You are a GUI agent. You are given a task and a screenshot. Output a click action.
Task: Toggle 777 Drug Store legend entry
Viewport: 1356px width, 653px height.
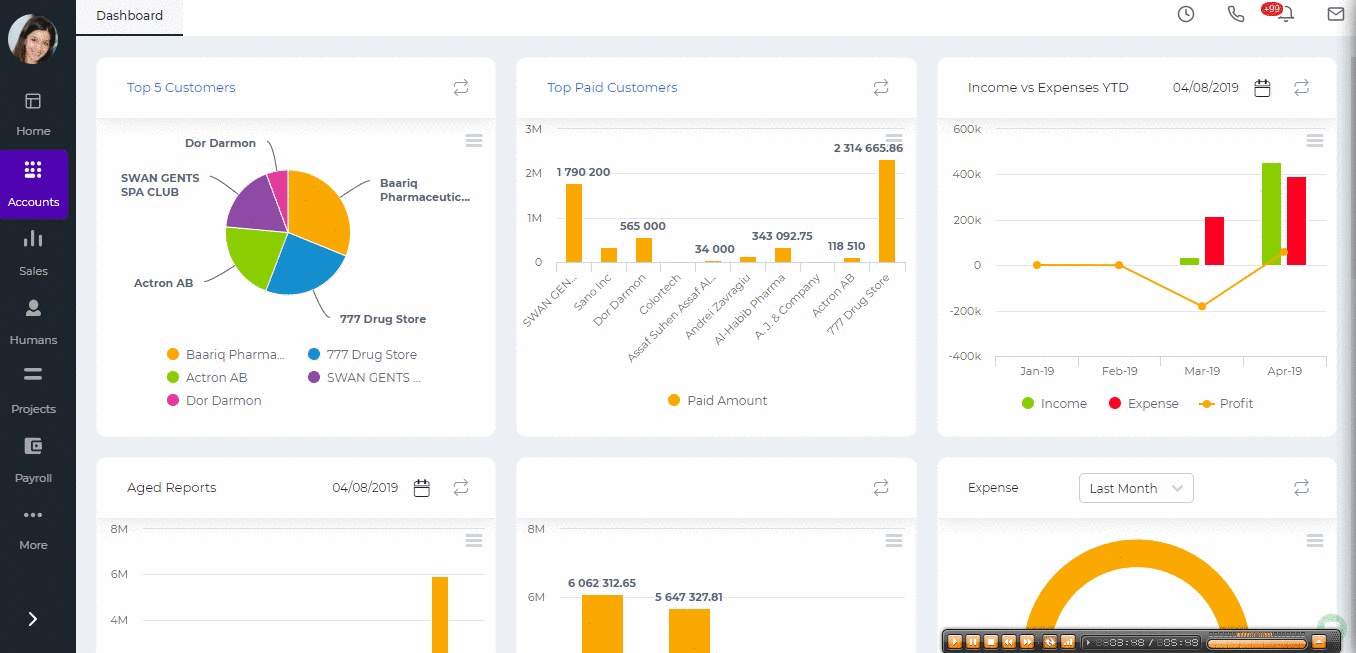click(x=363, y=355)
